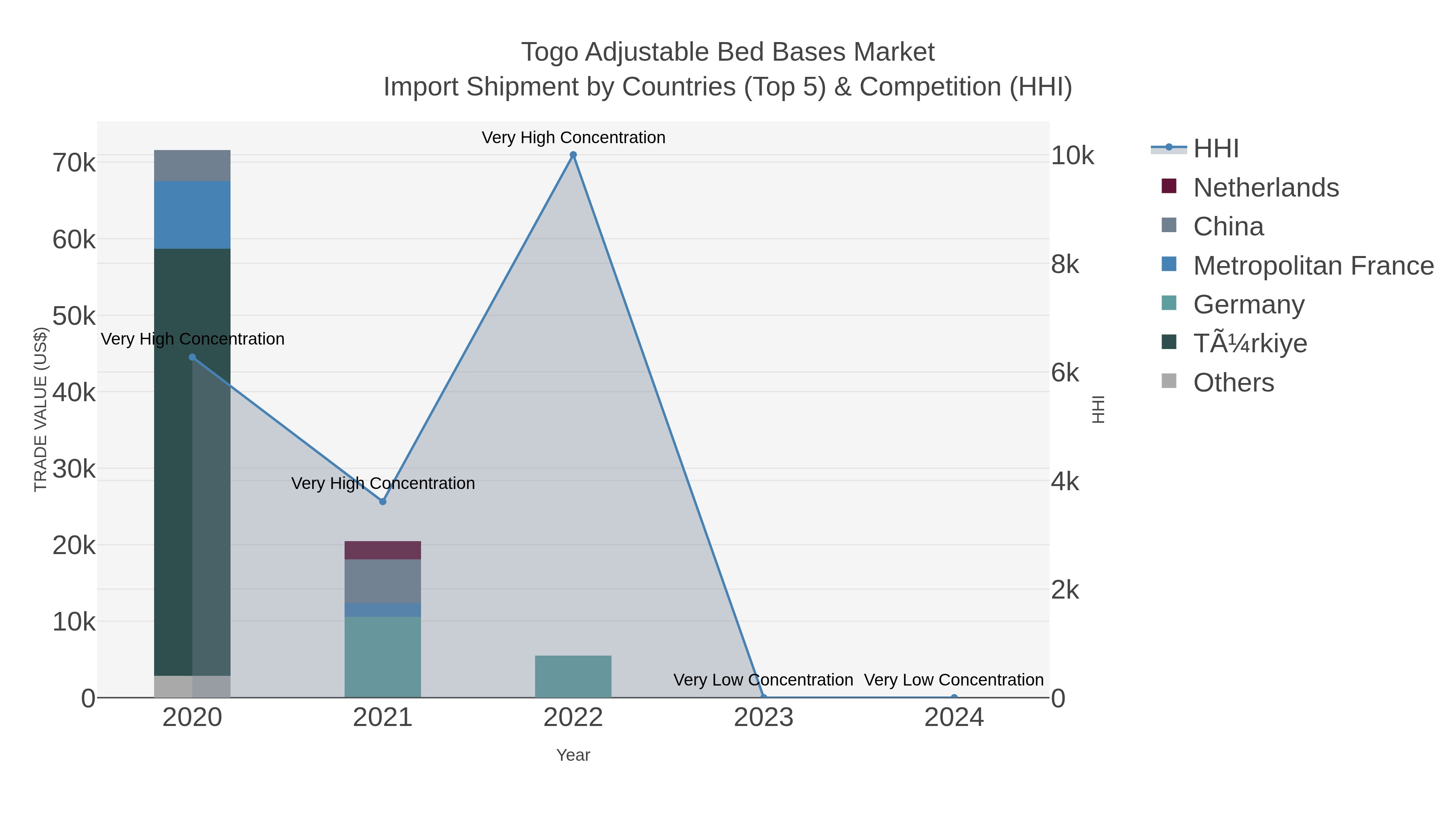
Task: Click the Year axis title
Action: pyautogui.click(x=573, y=755)
